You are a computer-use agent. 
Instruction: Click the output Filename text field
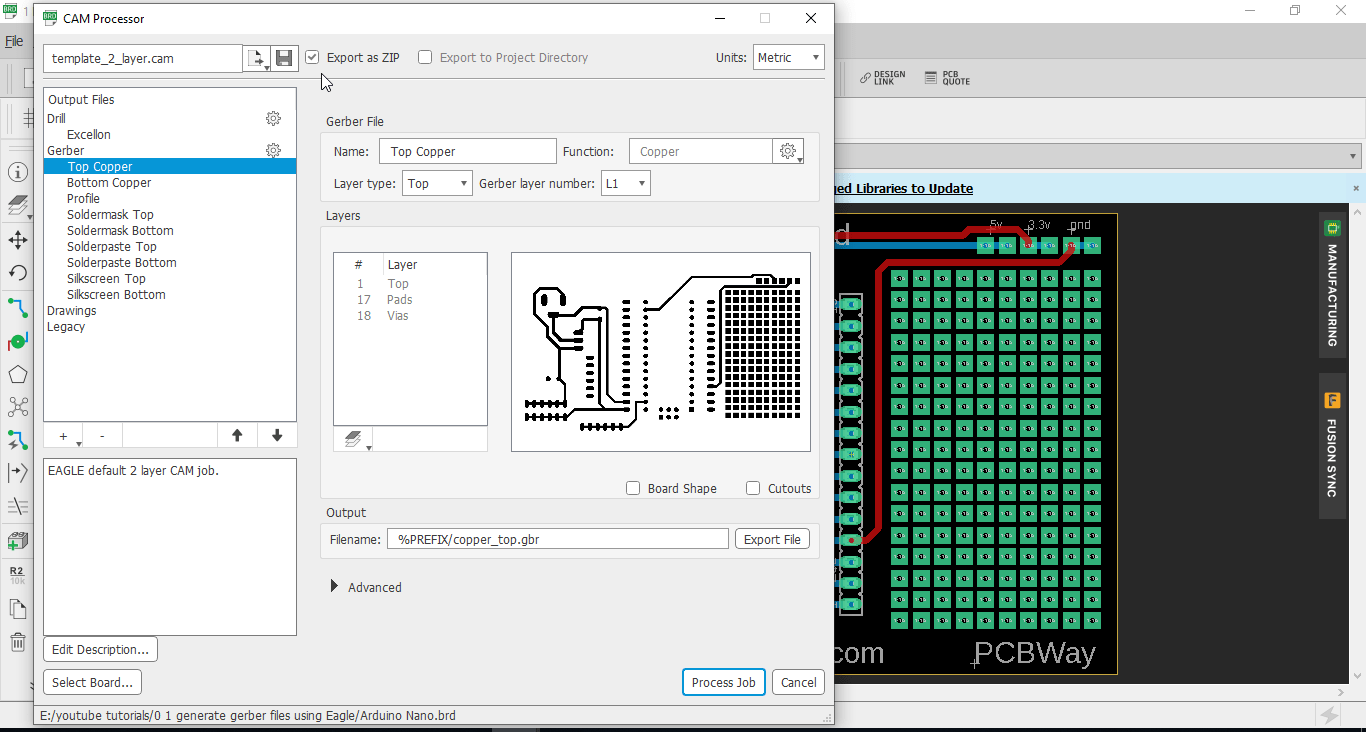[558, 539]
